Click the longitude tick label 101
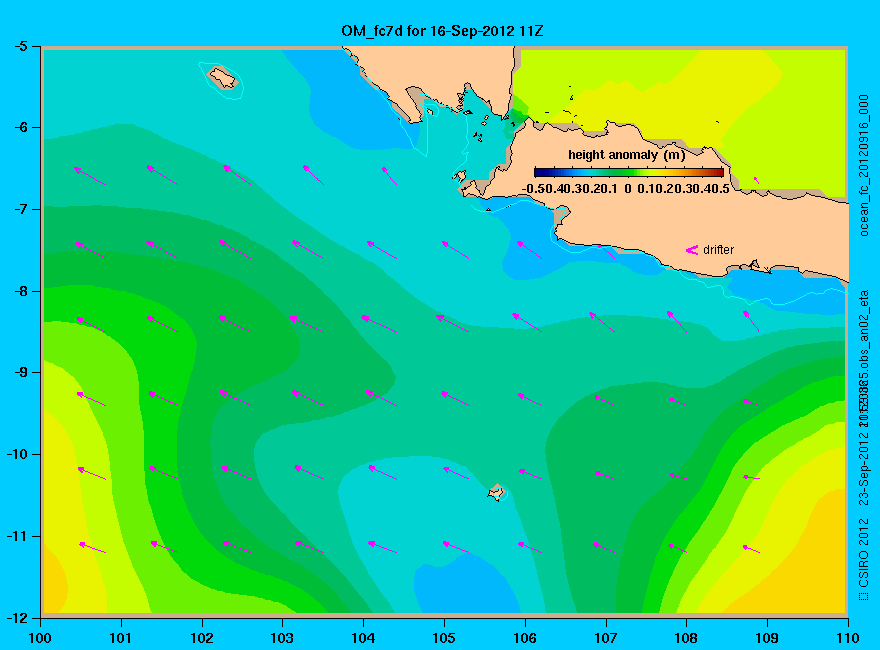 [x=121, y=638]
